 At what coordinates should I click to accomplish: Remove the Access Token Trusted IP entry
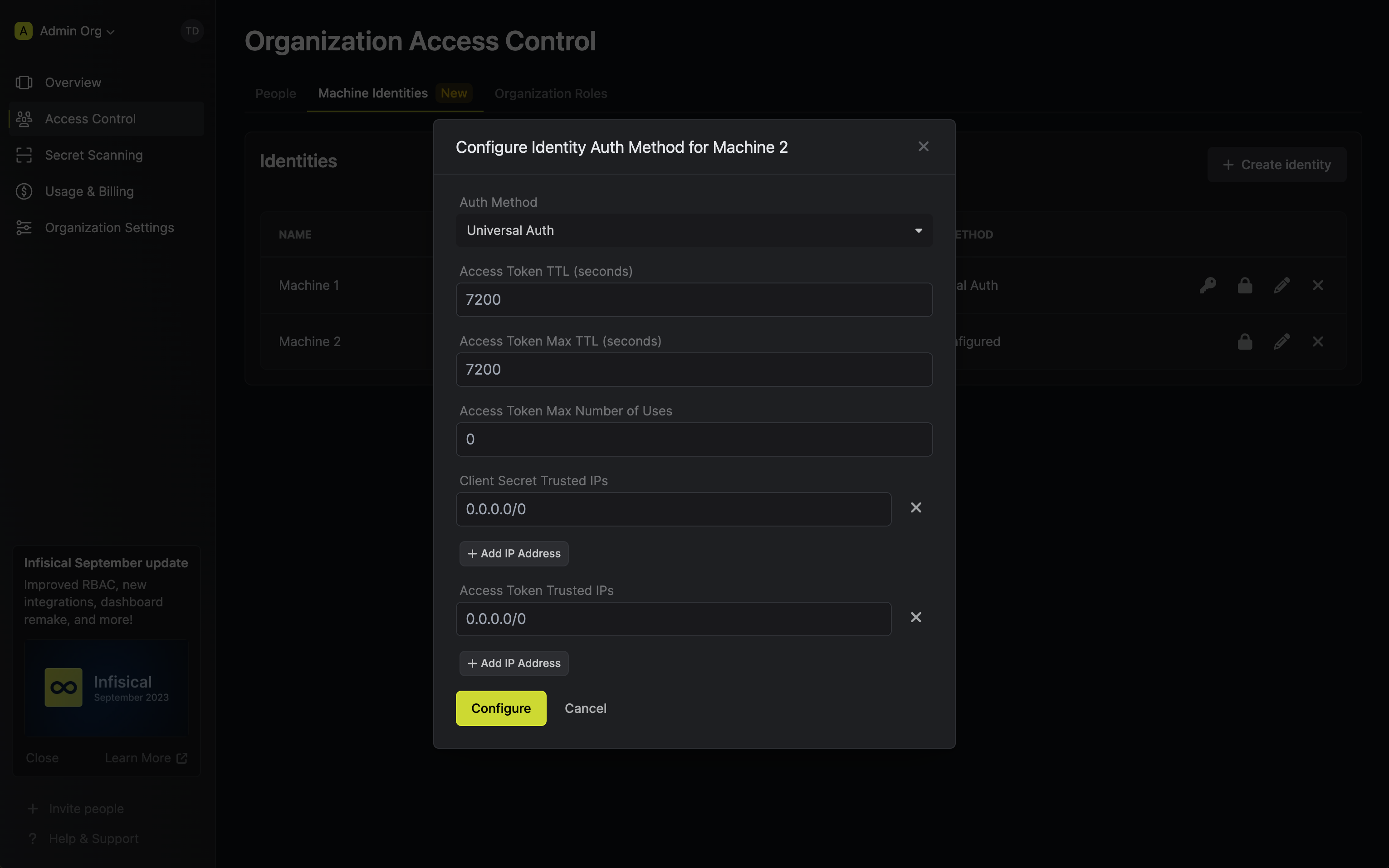click(916, 617)
